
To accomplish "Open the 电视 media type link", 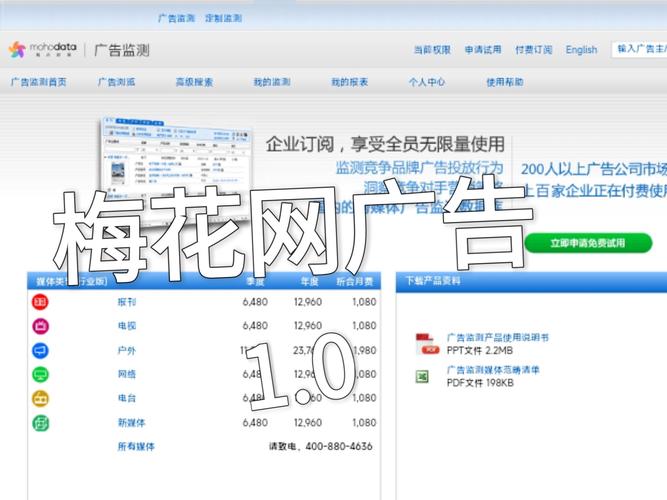I will [127, 326].
